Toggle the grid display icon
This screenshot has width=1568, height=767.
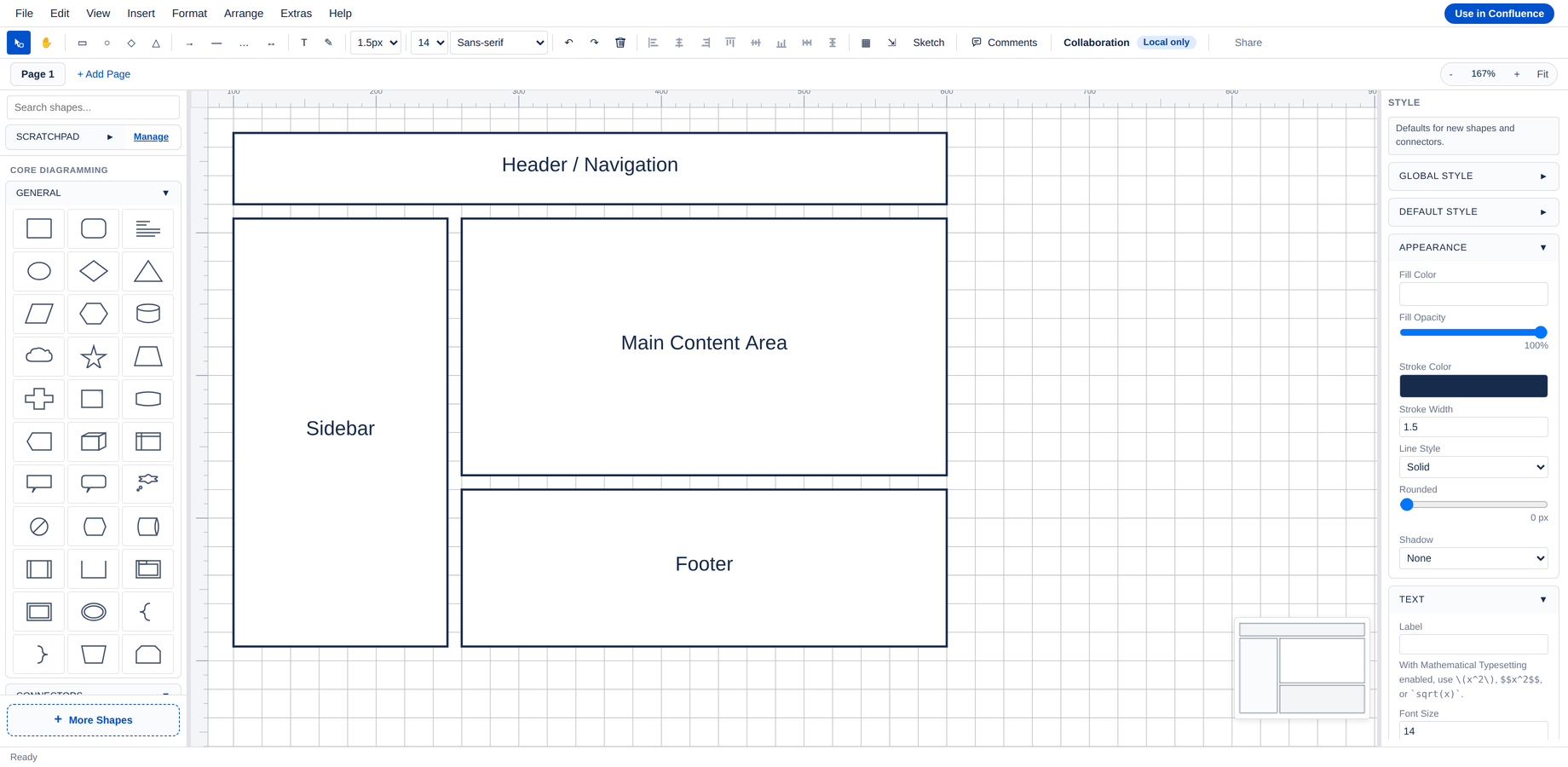click(x=866, y=43)
